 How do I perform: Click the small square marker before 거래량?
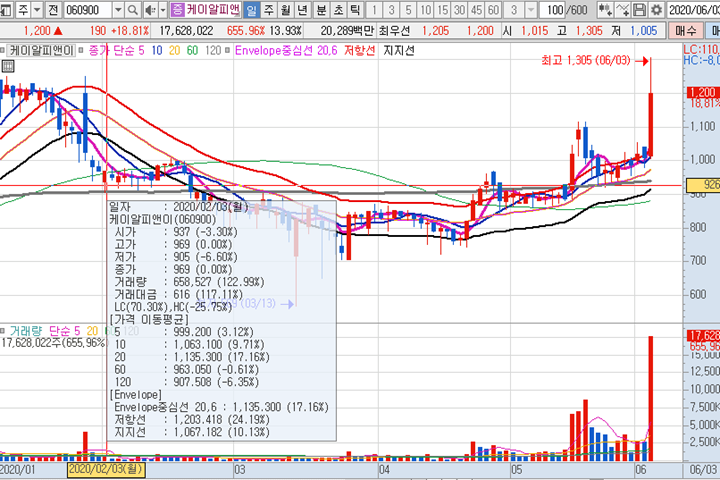(x=2, y=330)
